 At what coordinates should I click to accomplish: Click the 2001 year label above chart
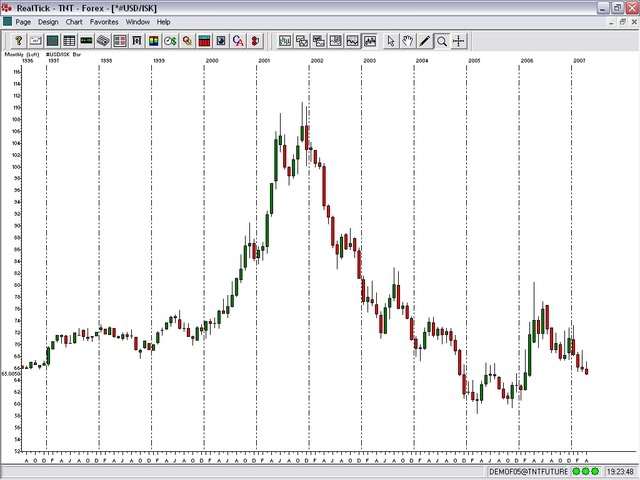(x=264, y=61)
